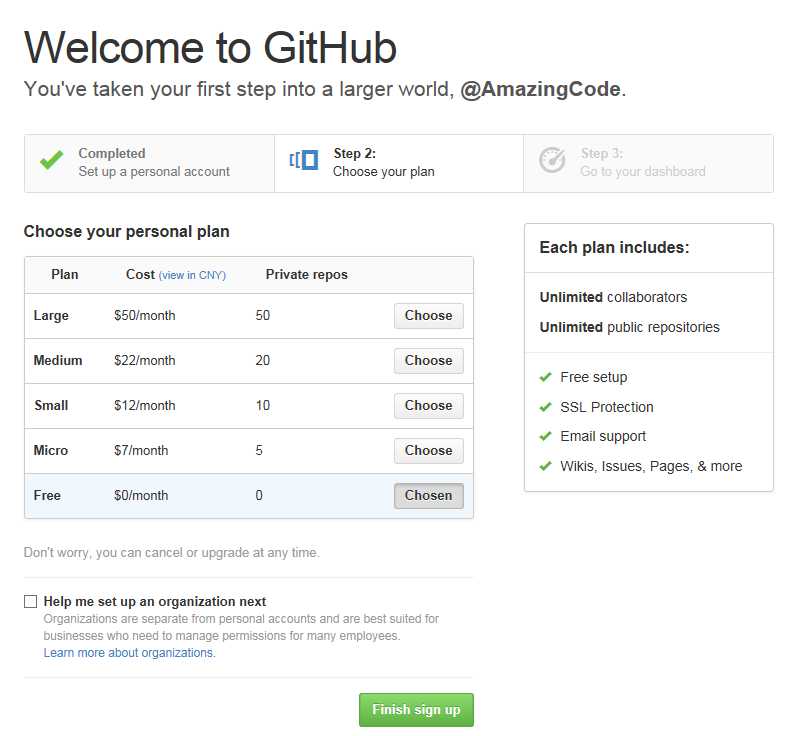Click the Each plan includes heading
The height and width of the screenshot is (736, 787).
[x=614, y=248]
